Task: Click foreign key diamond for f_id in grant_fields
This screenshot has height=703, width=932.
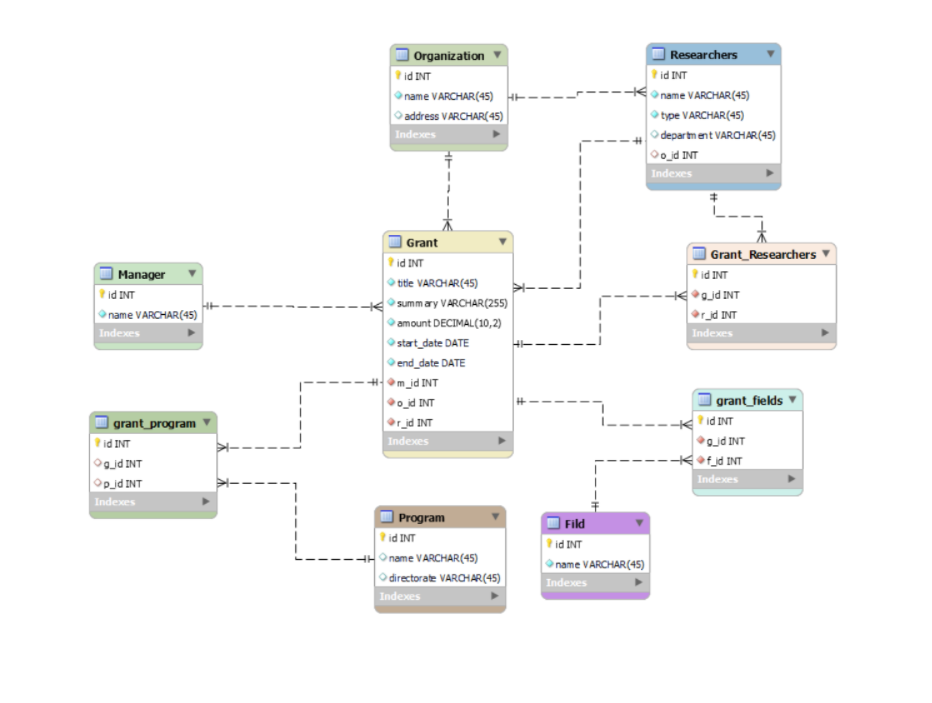Action: coord(701,460)
